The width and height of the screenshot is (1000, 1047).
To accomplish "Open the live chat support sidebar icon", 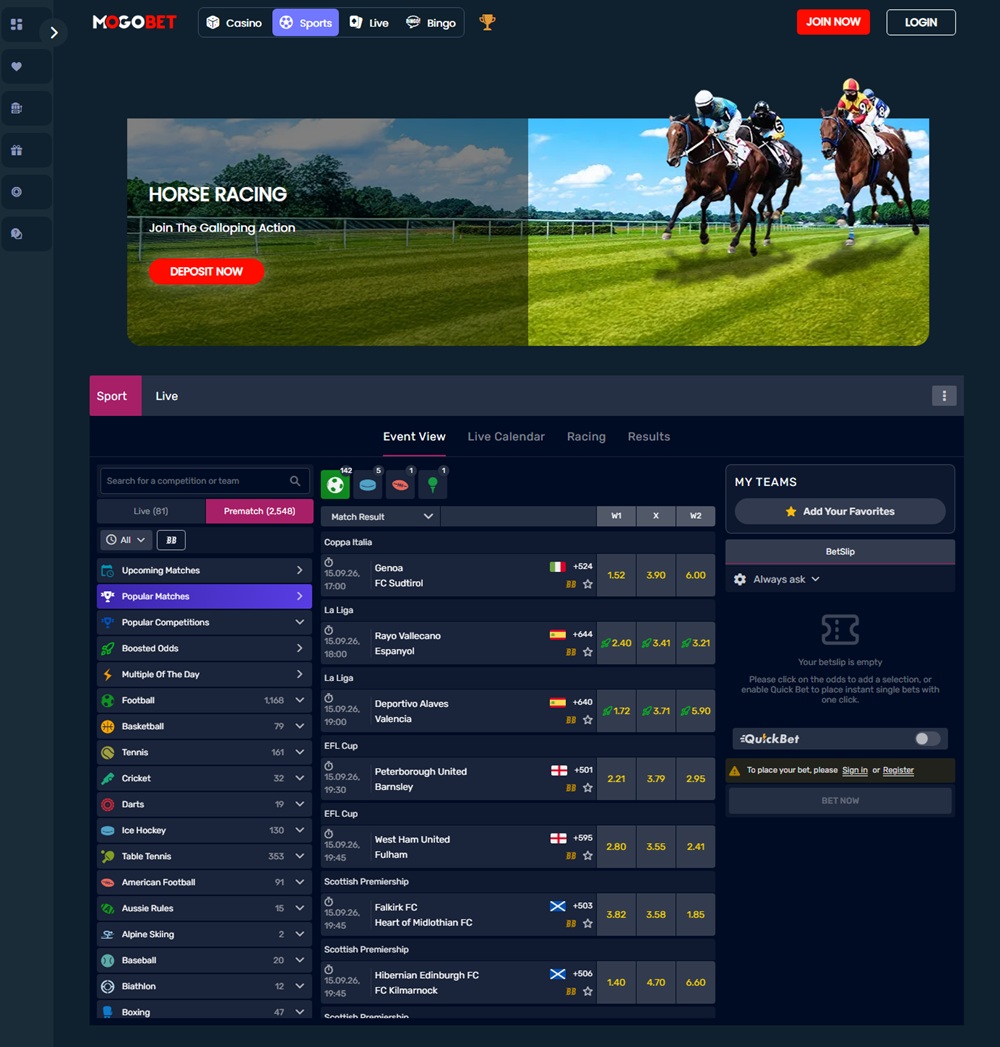I will coord(17,234).
